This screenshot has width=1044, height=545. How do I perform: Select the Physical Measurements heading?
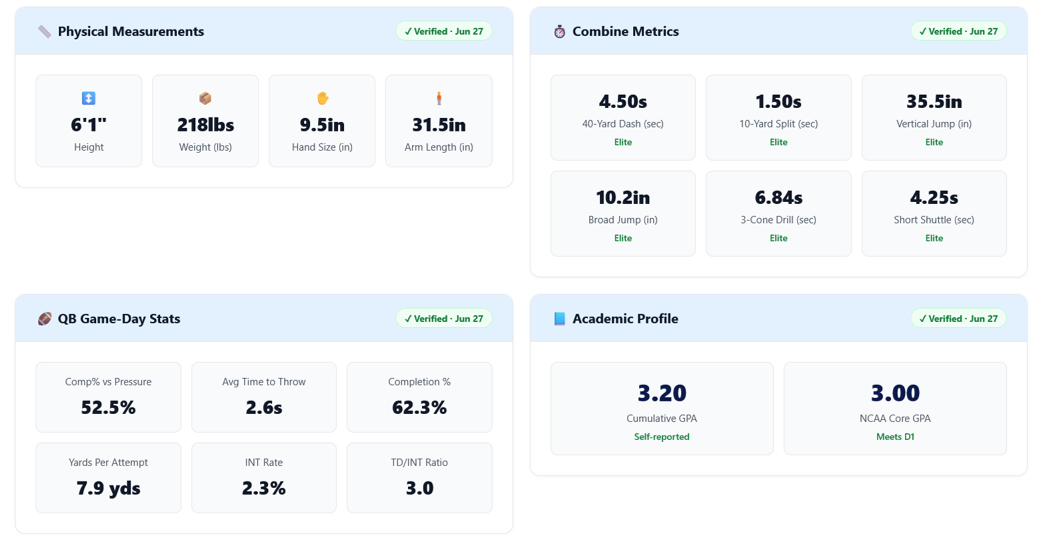tap(131, 31)
